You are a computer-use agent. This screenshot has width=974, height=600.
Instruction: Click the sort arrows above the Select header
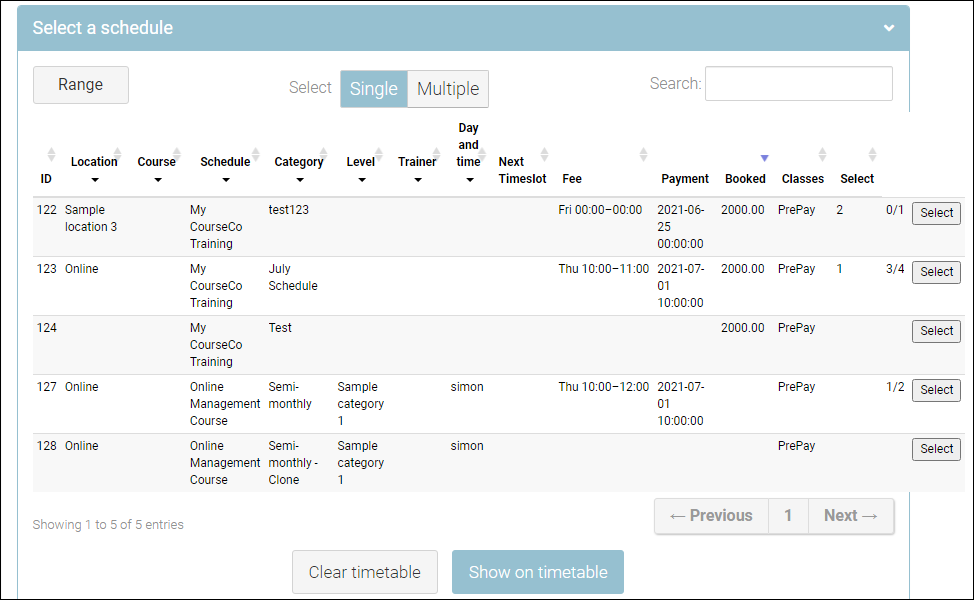872,155
